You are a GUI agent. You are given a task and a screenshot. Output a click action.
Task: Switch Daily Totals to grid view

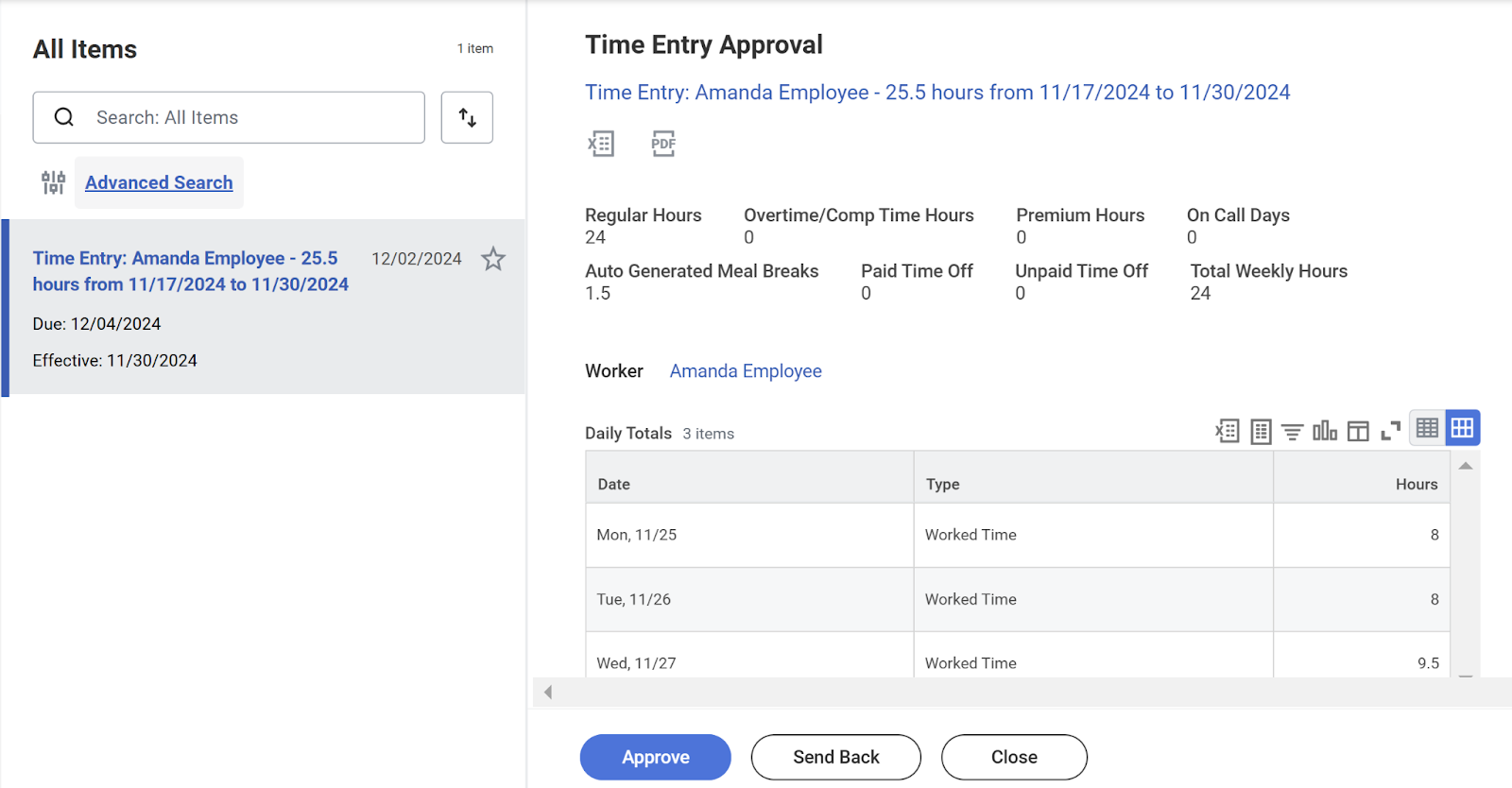[1462, 428]
